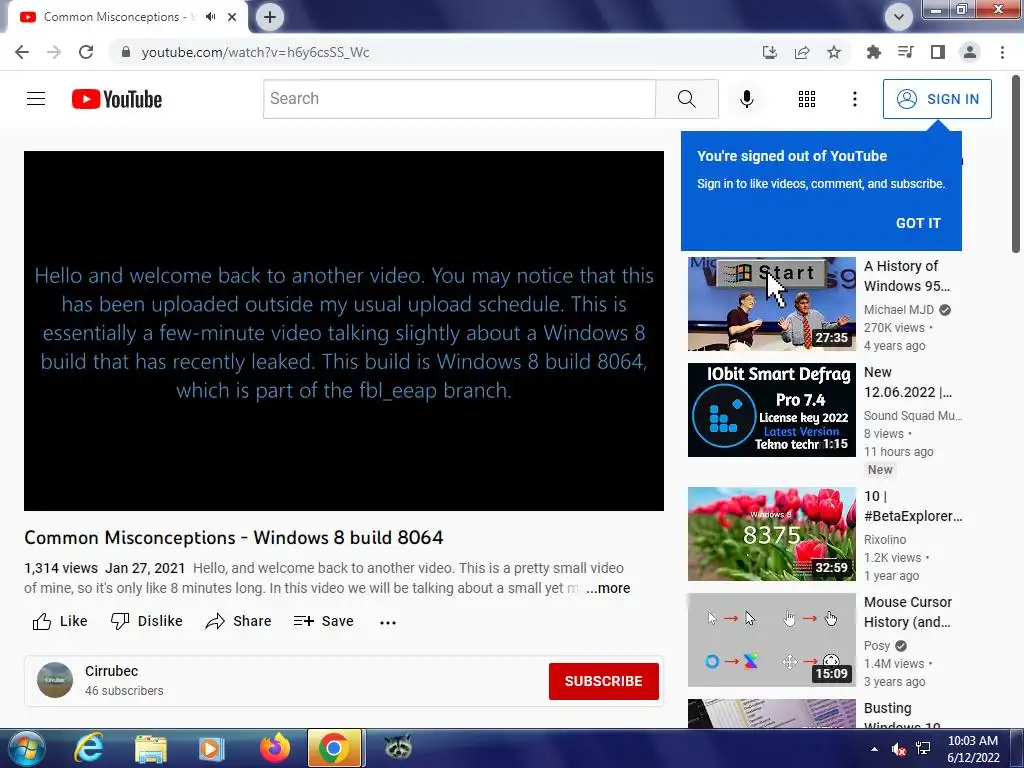1024x768 pixels.
Task: Launch Firefox from the taskbar
Action: click(x=274, y=748)
